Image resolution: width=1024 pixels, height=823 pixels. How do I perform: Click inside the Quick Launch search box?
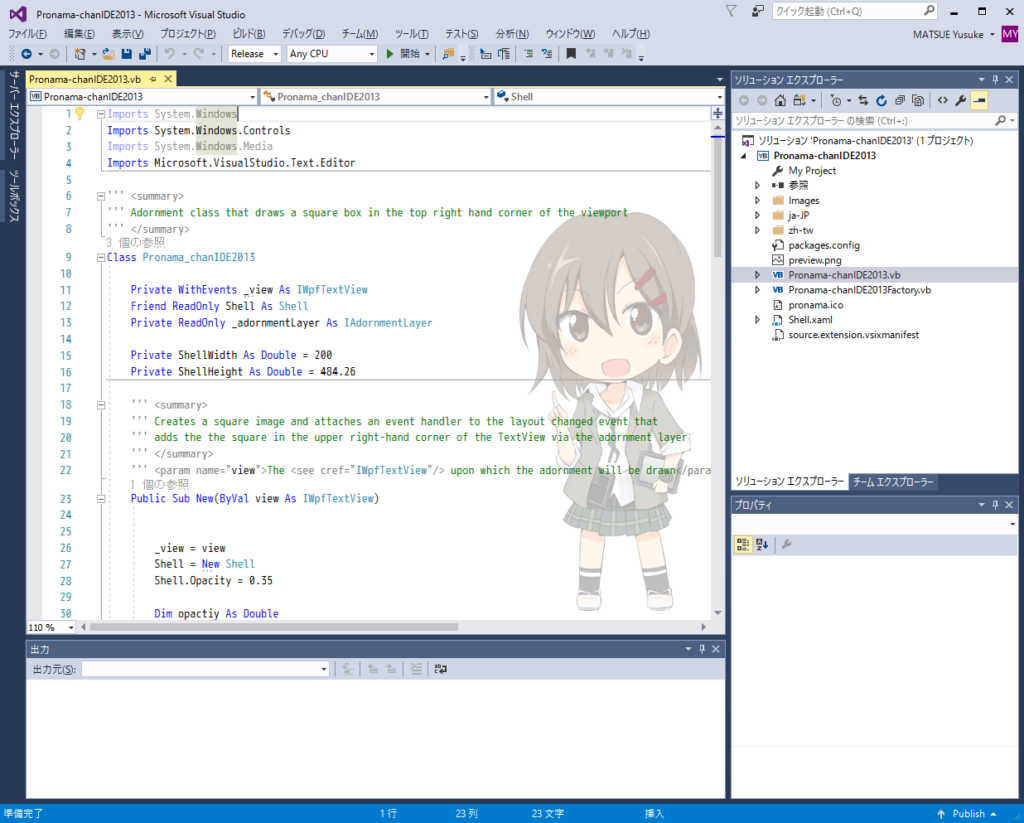pyautogui.click(x=850, y=10)
